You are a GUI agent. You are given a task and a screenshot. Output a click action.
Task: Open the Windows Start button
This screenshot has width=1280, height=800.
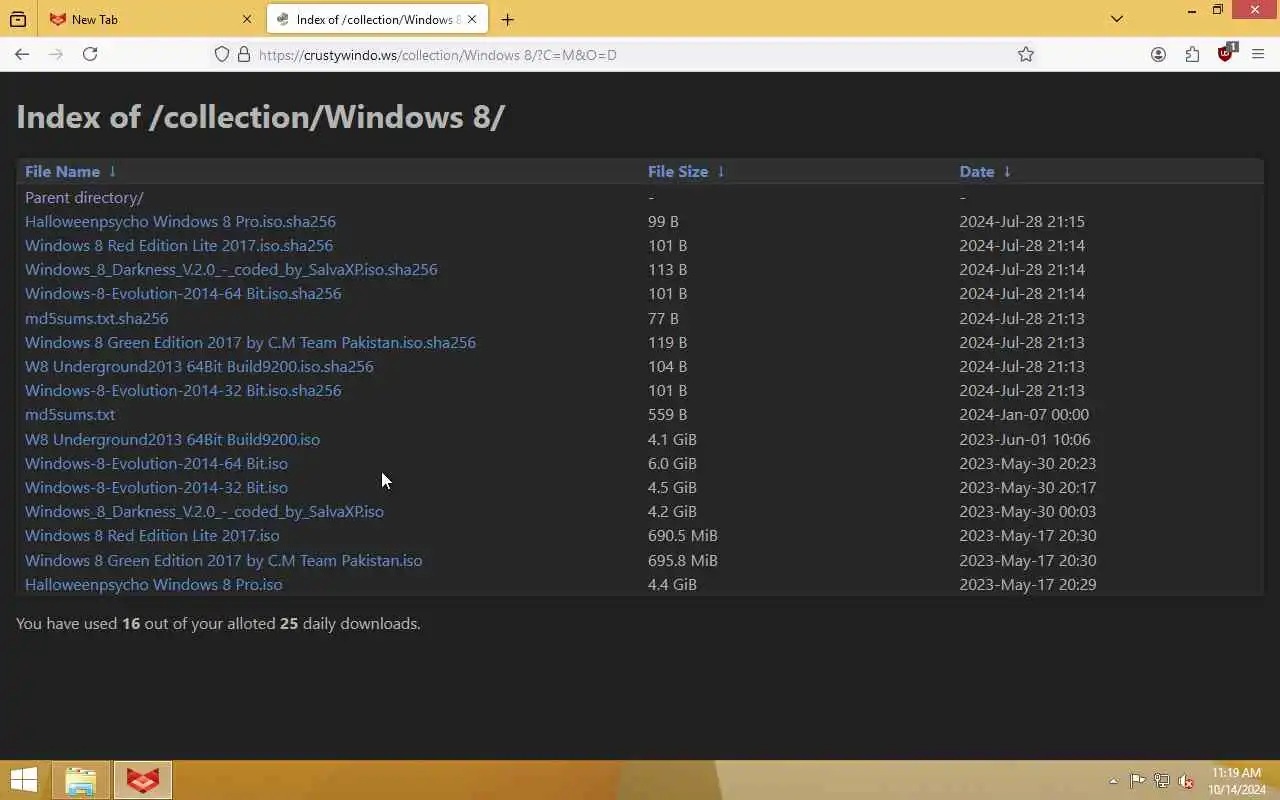point(24,780)
